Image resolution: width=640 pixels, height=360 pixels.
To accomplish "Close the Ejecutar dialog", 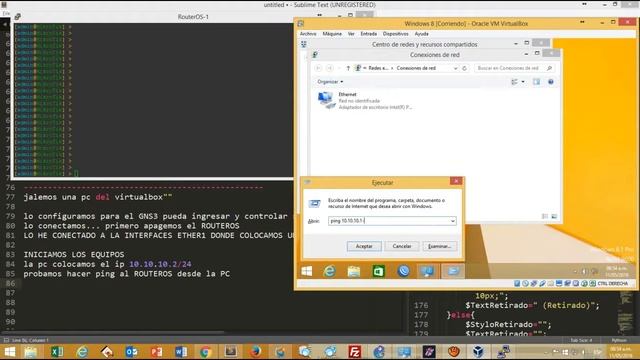I will [x=456, y=181].
